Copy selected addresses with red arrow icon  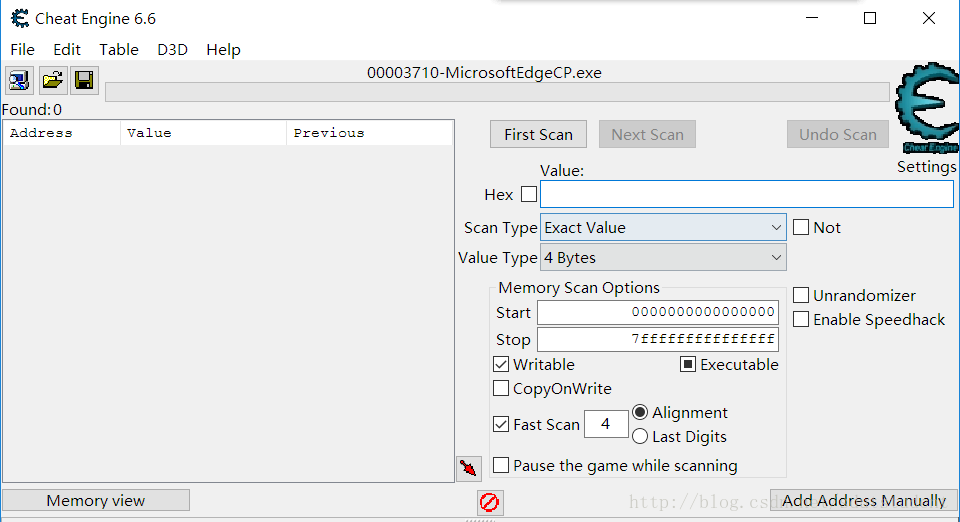[x=468, y=469]
